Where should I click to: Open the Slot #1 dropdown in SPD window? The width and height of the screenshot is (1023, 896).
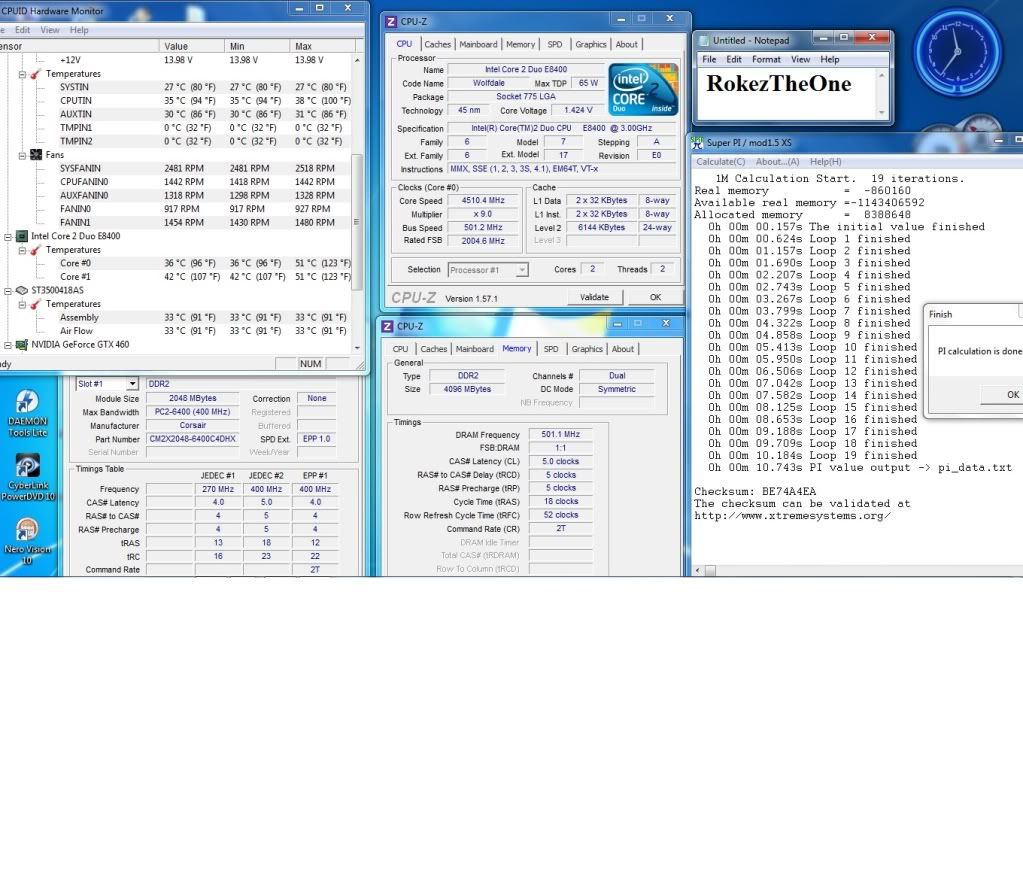tap(132, 384)
